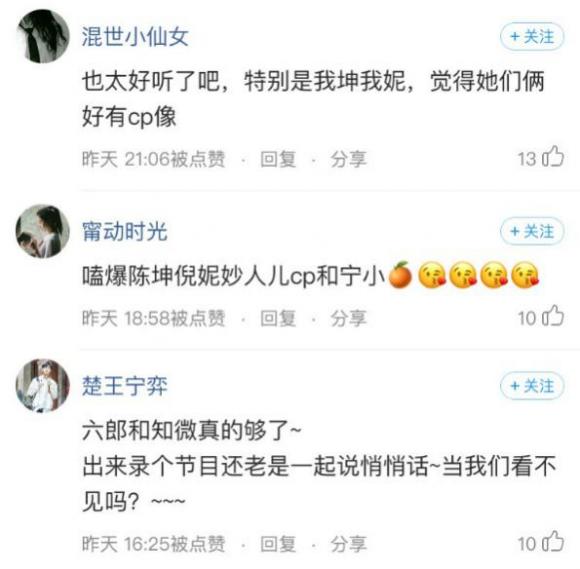Screen dimensions: 580x569
Task: Reply to 混世小仙女's comment
Action: coord(278,159)
